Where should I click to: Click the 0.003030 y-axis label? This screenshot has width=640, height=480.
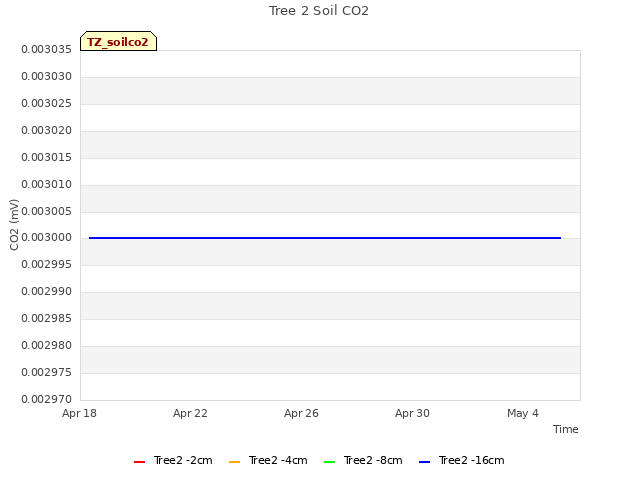(47, 76)
